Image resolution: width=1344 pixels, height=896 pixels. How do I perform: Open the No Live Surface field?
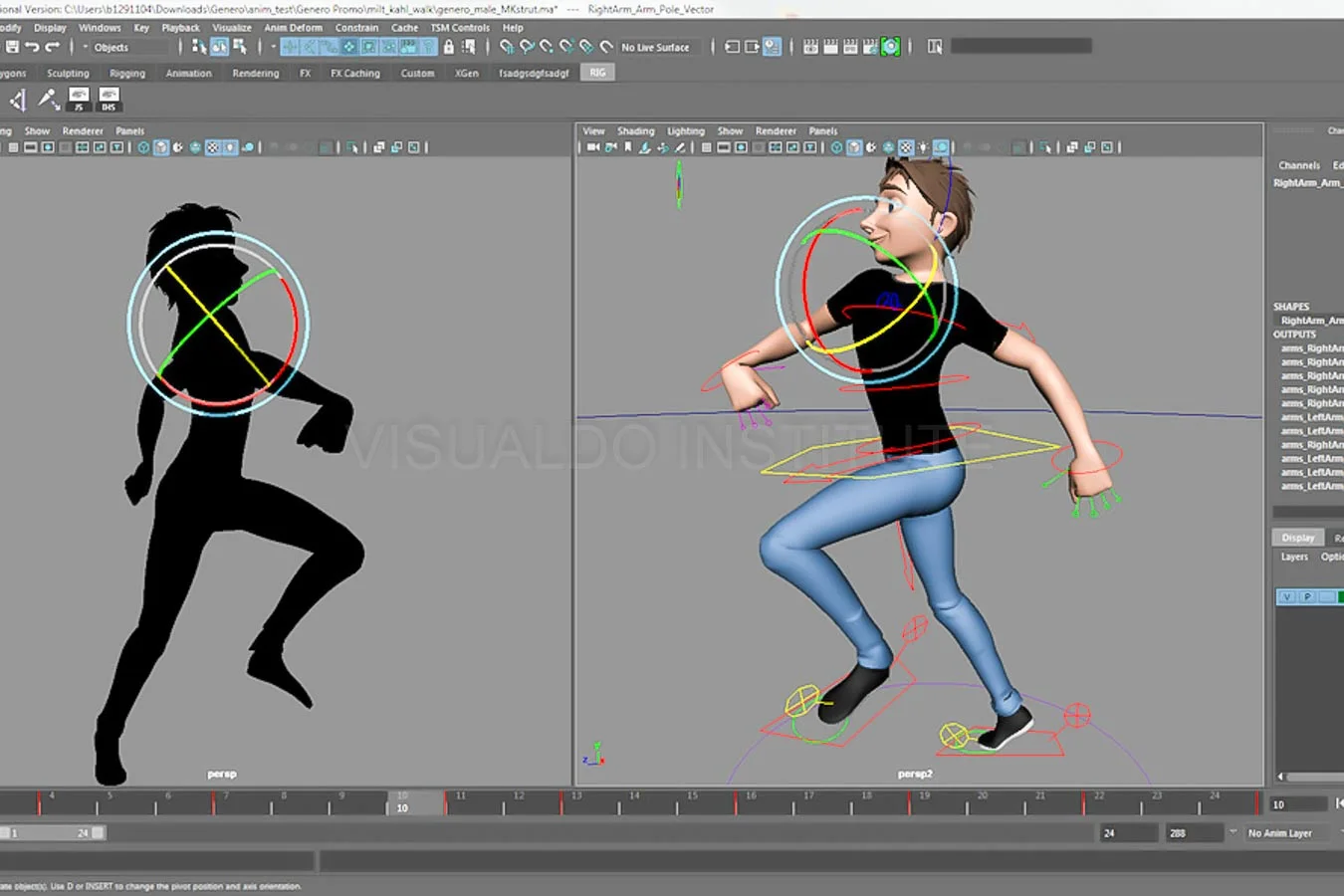tap(655, 47)
